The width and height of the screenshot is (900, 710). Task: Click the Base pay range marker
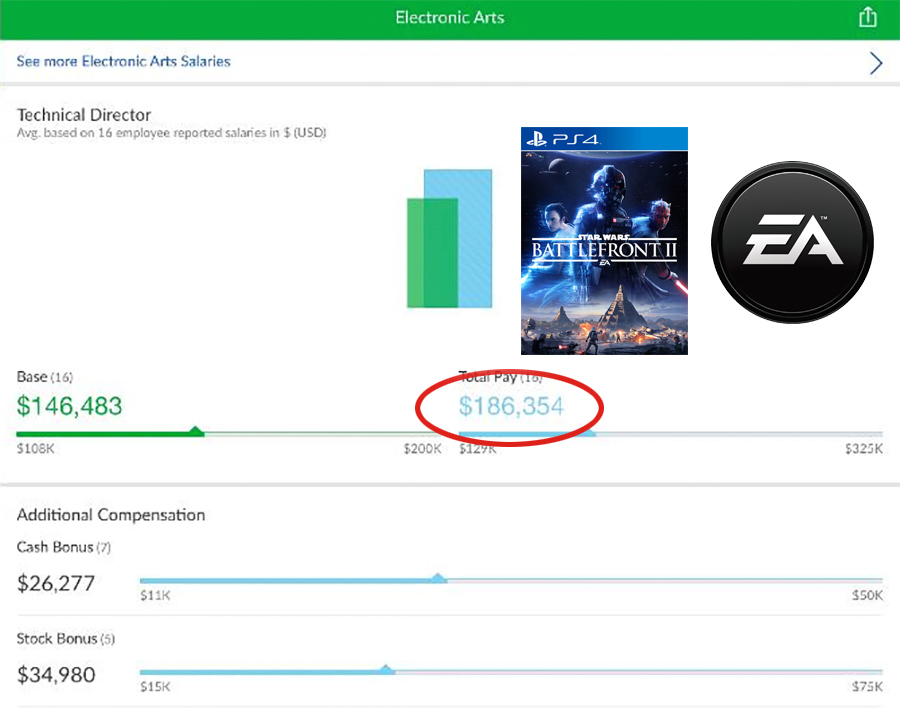[196, 431]
